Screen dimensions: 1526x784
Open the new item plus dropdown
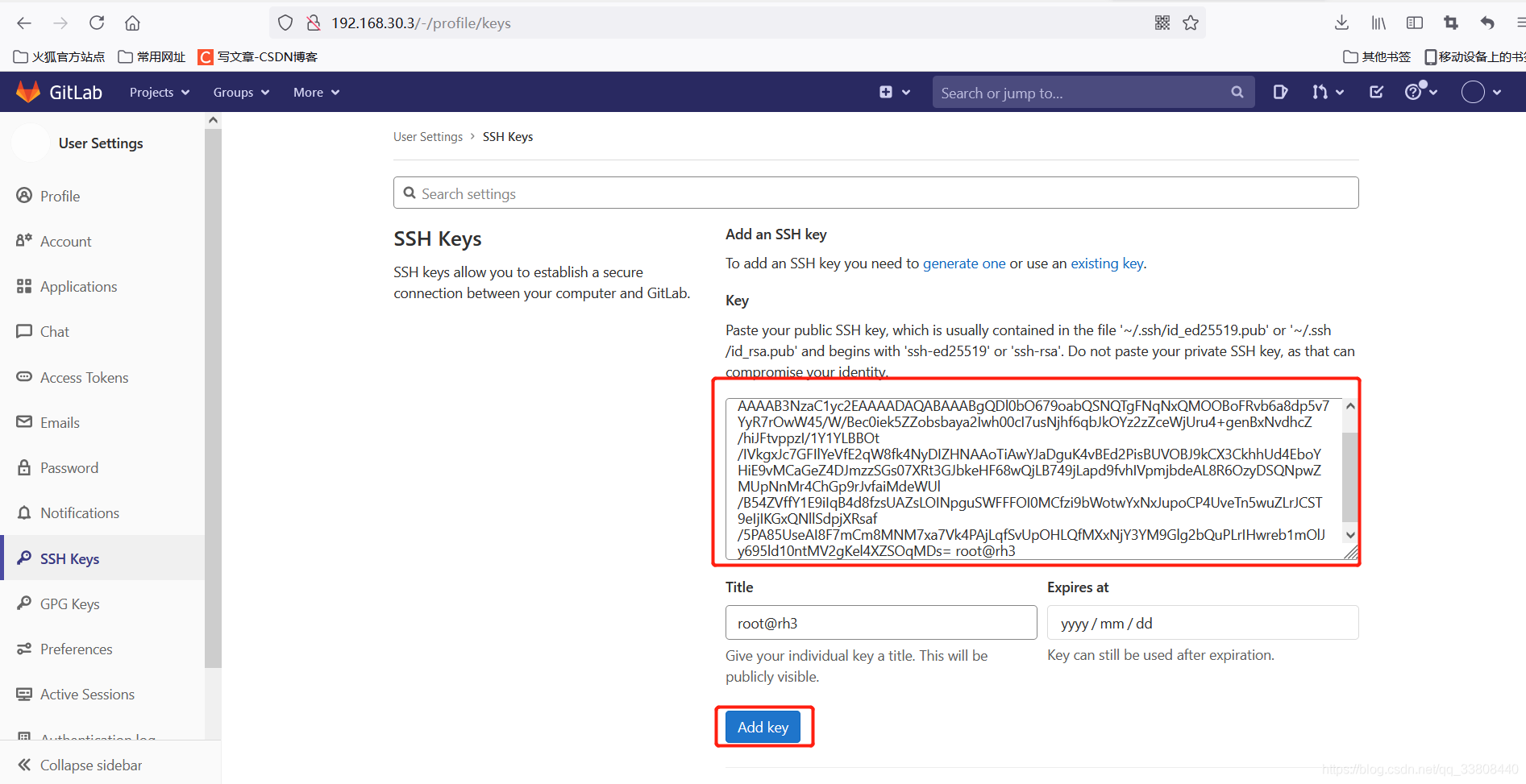click(x=895, y=92)
